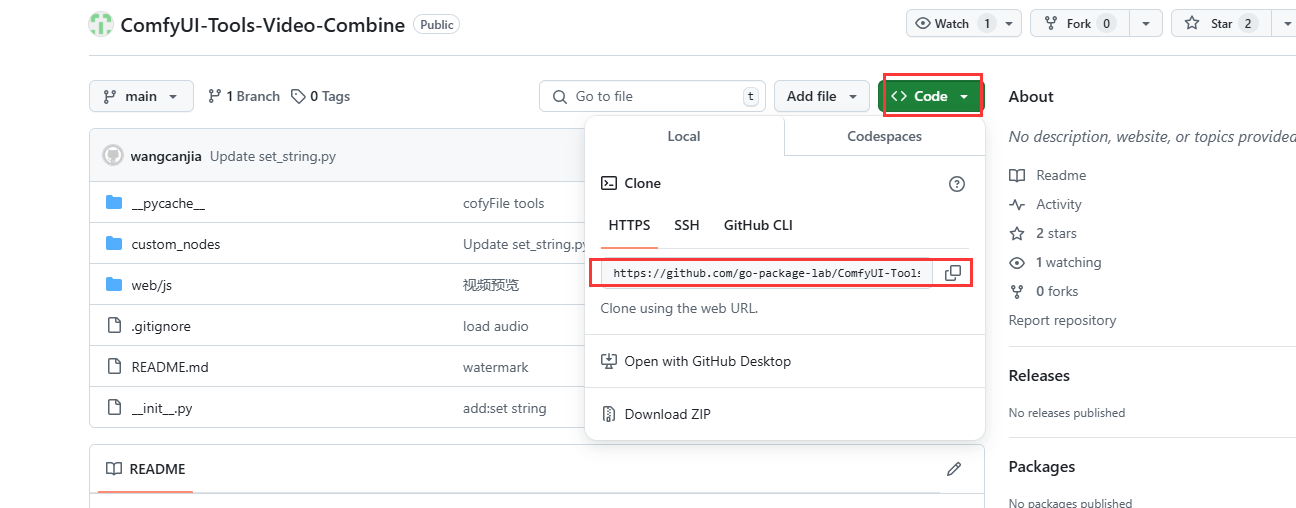
Task: Click the edit README pencil icon
Action: click(954, 469)
